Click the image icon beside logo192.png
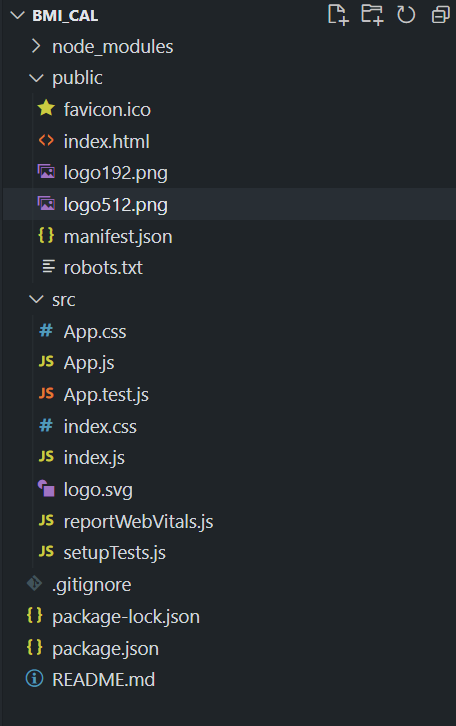This screenshot has height=726, width=456. tap(46, 172)
